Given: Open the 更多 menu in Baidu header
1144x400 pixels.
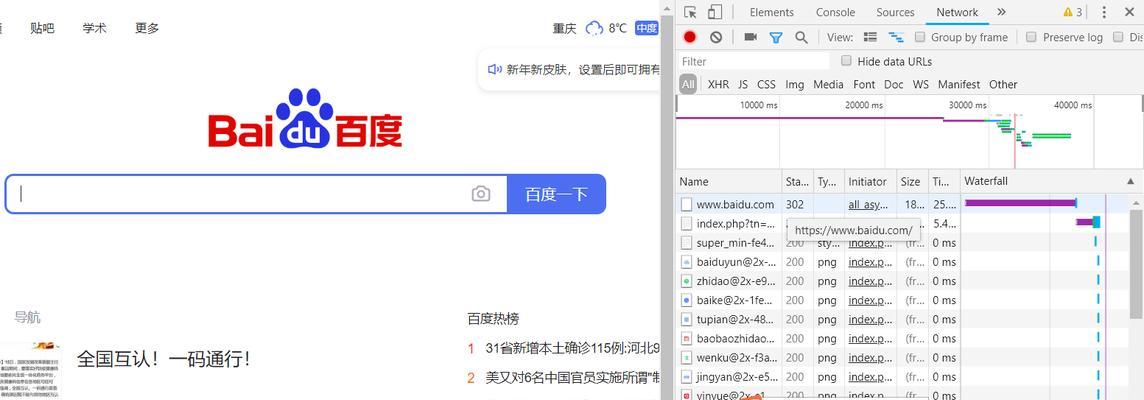Looking at the screenshot, I should point(147,28).
